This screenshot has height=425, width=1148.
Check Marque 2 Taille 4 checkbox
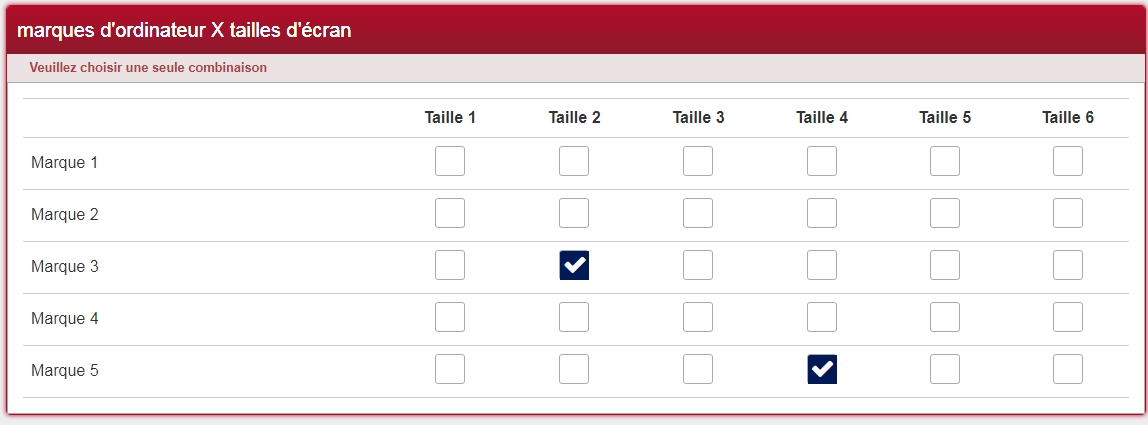pyautogui.click(x=822, y=213)
